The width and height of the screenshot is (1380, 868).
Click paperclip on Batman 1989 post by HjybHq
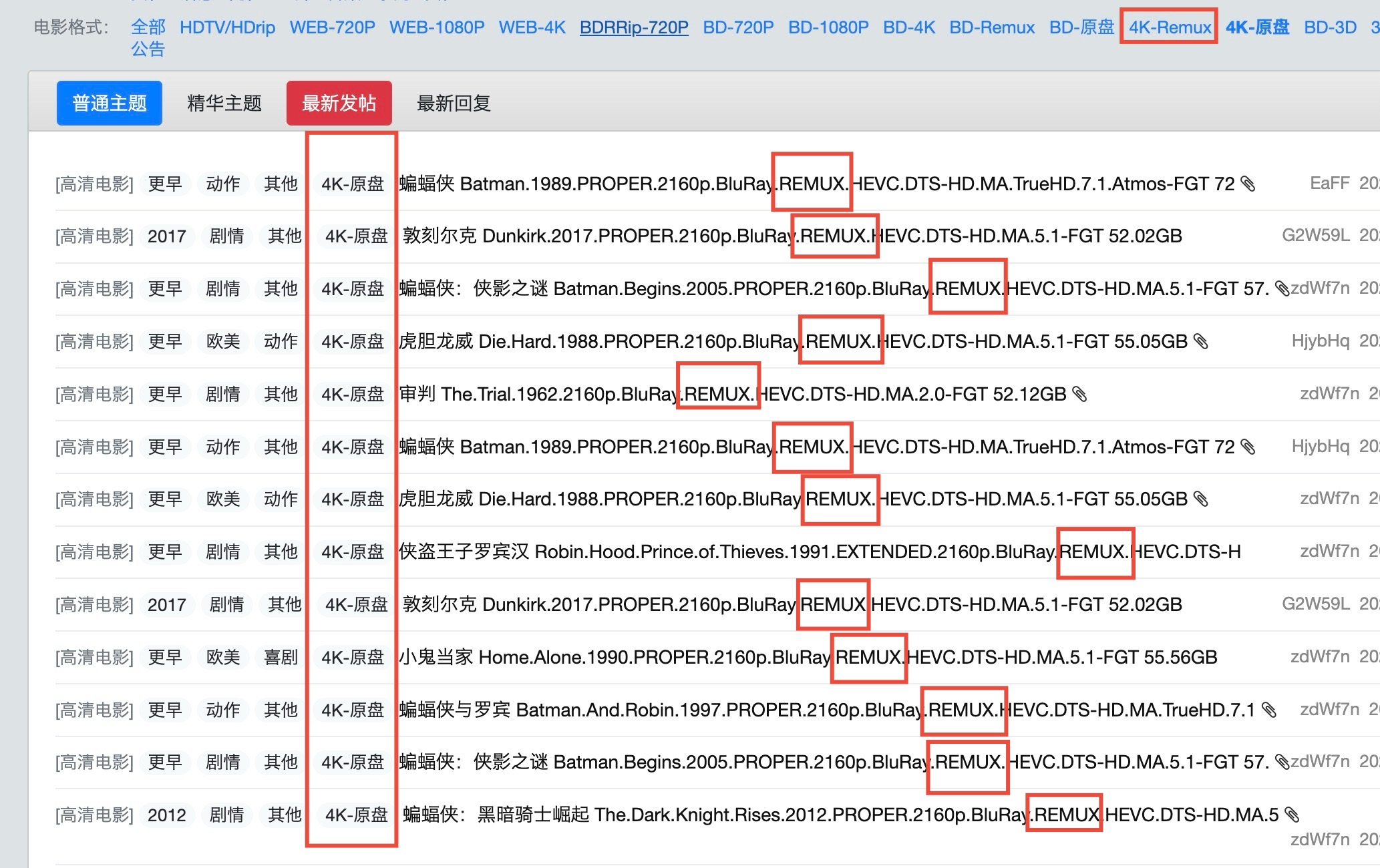(x=1248, y=447)
